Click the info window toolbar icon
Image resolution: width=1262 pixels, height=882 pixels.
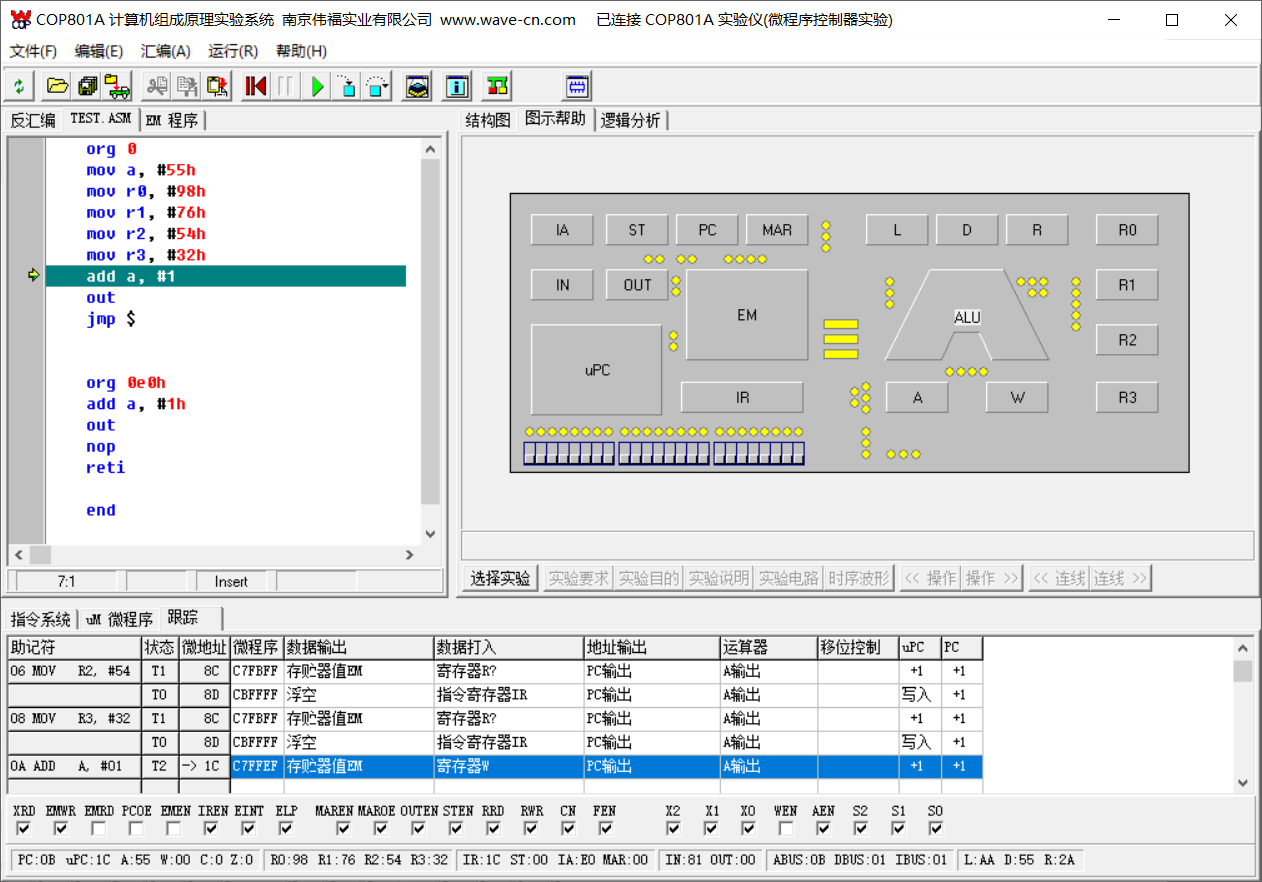point(457,86)
